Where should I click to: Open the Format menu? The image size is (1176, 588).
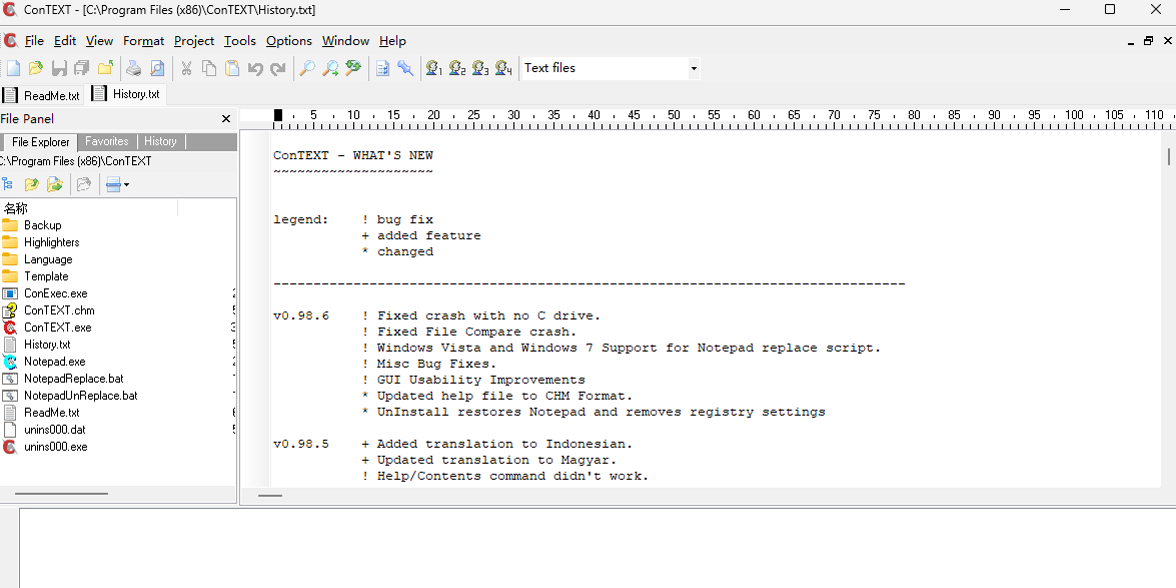pyautogui.click(x=143, y=41)
